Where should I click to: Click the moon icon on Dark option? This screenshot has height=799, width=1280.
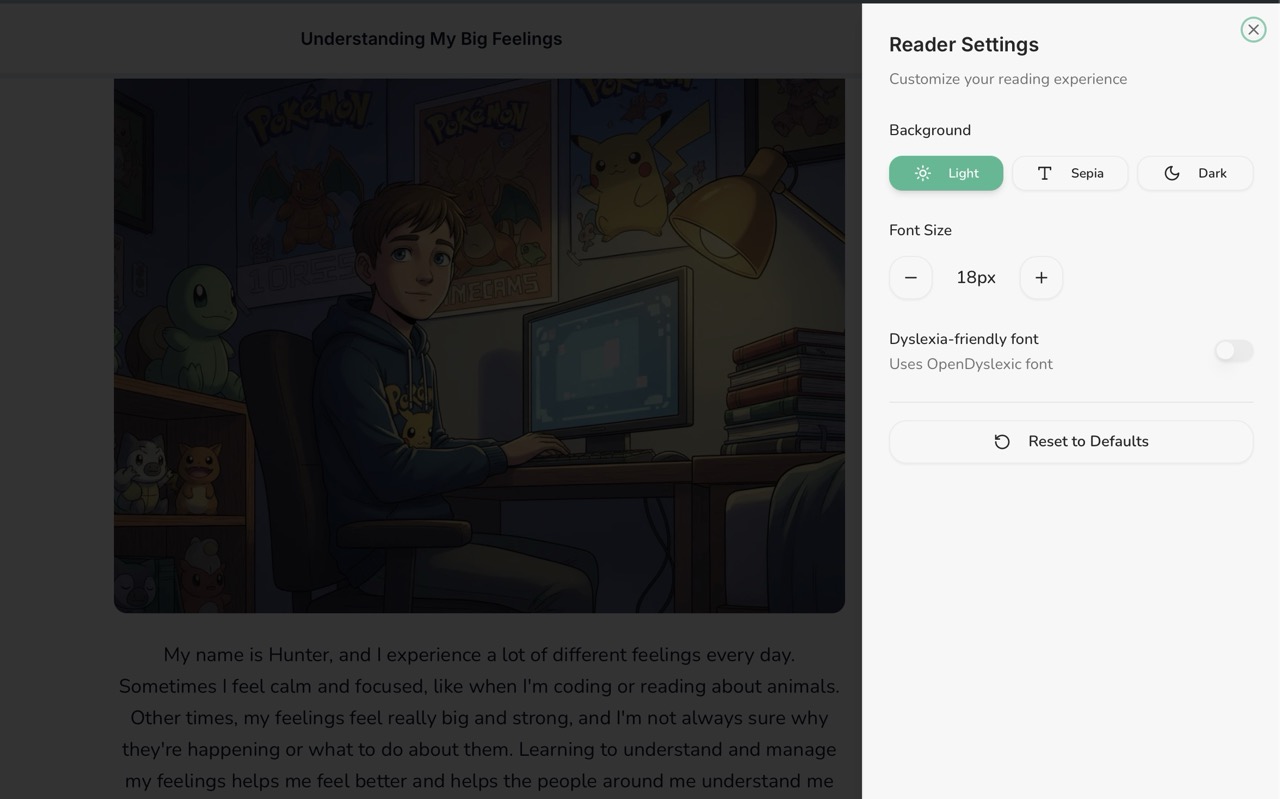pos(1170,172)
